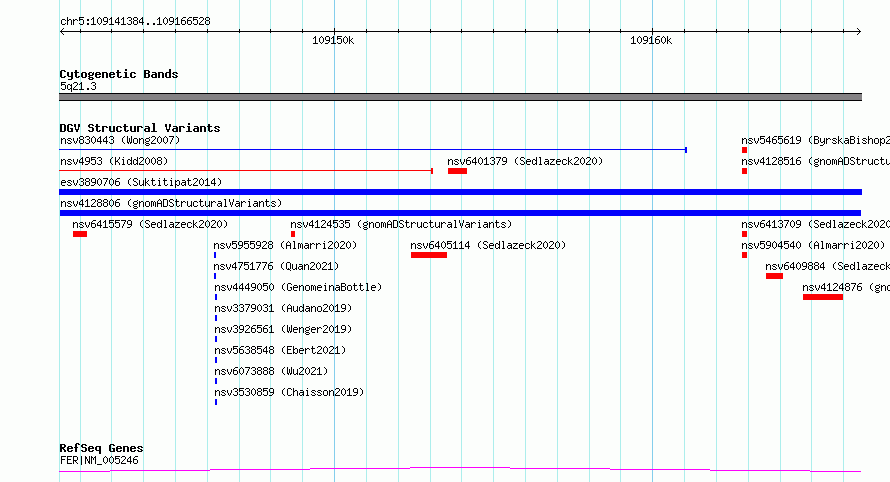
Task: Open nsv4124535 (gnomADStructuralVariants) label
Action: pos(401,224)
